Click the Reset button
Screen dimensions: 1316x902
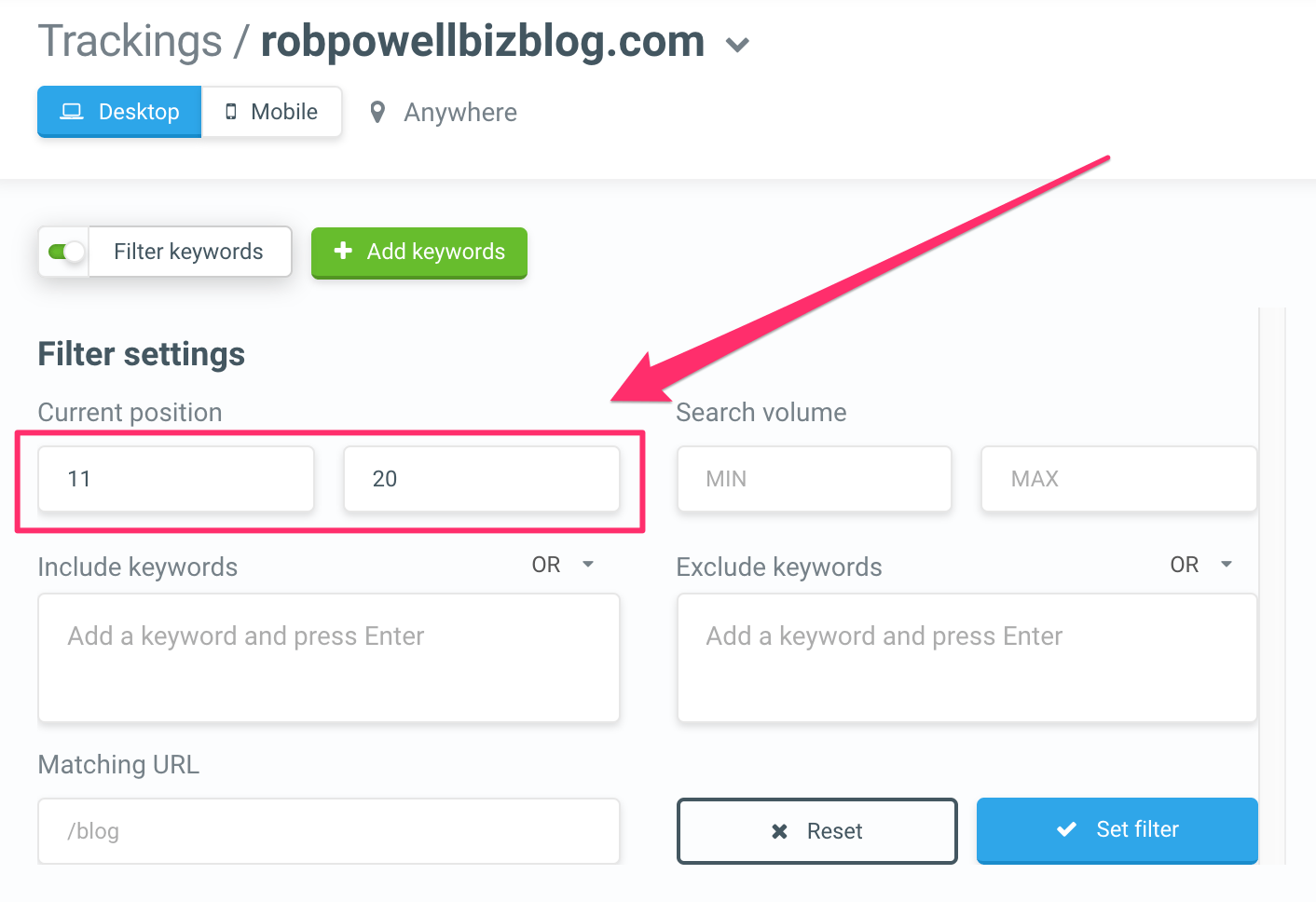(x=817, y=830)
